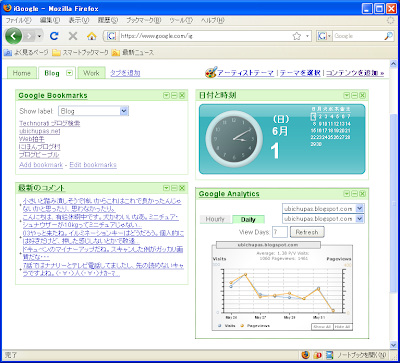This screenshot has width=400, height=363.
Task: Switch to the Home tab
Action: [x=22, y=73]
